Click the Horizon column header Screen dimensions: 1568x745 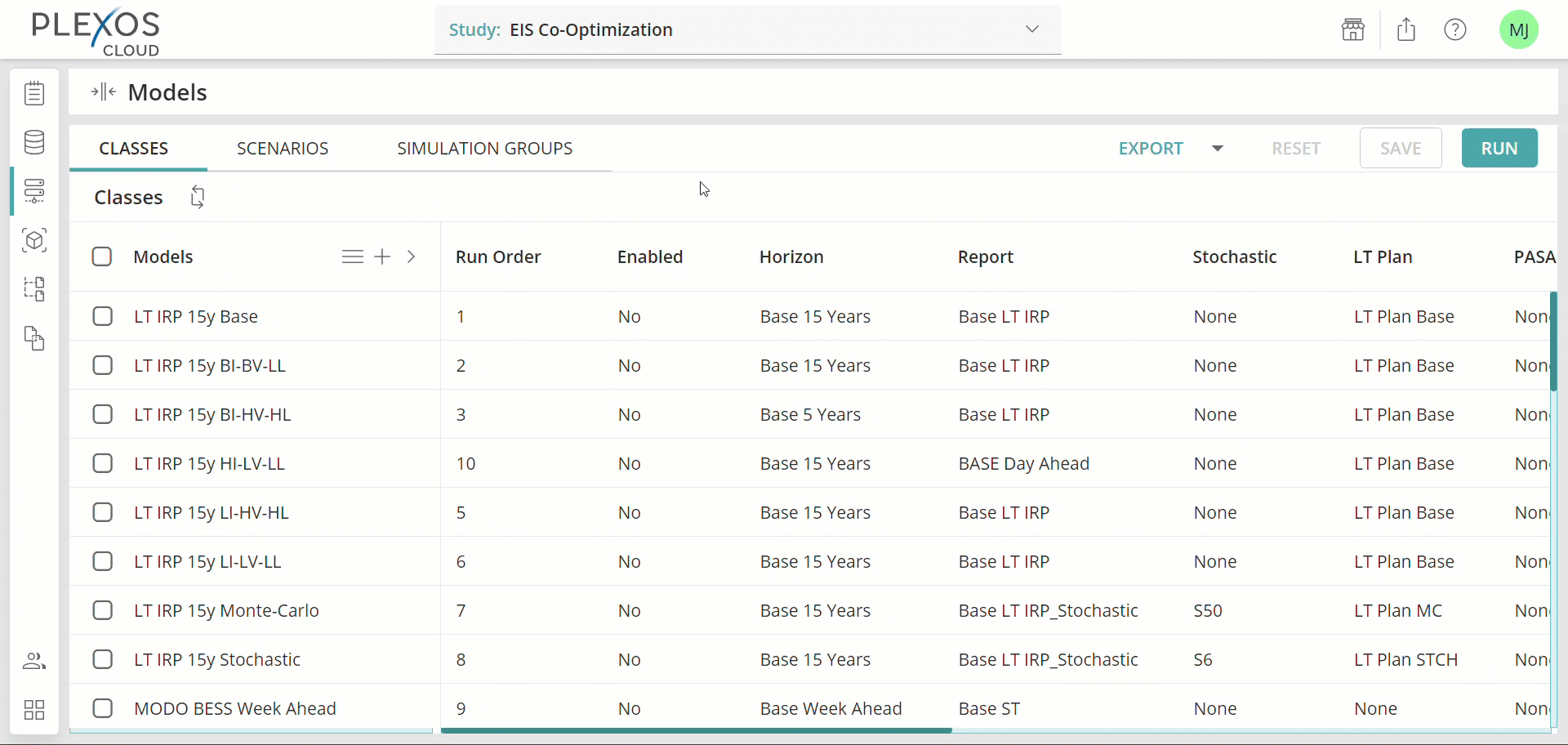pyautogui.click(x=791, y=257)
